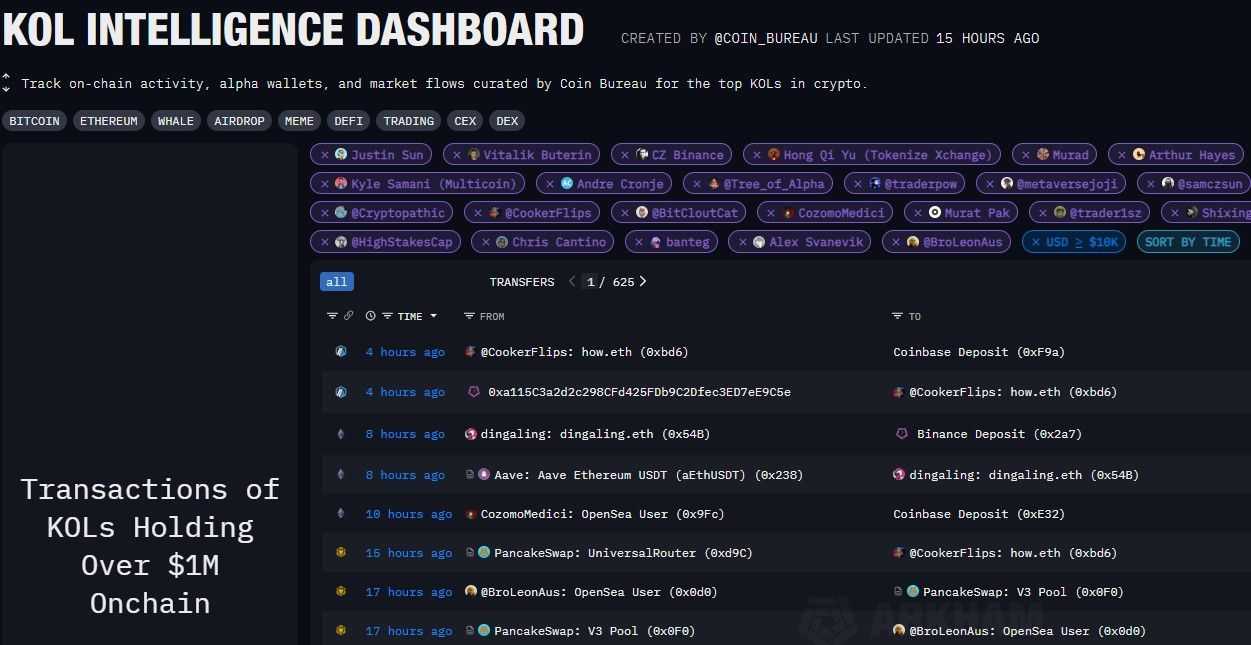Image resolution: width=1251 pixels, height=645 pixels.
Task: Open the @COIN_BUREAU creator link
Action: (x=766, y=38)
